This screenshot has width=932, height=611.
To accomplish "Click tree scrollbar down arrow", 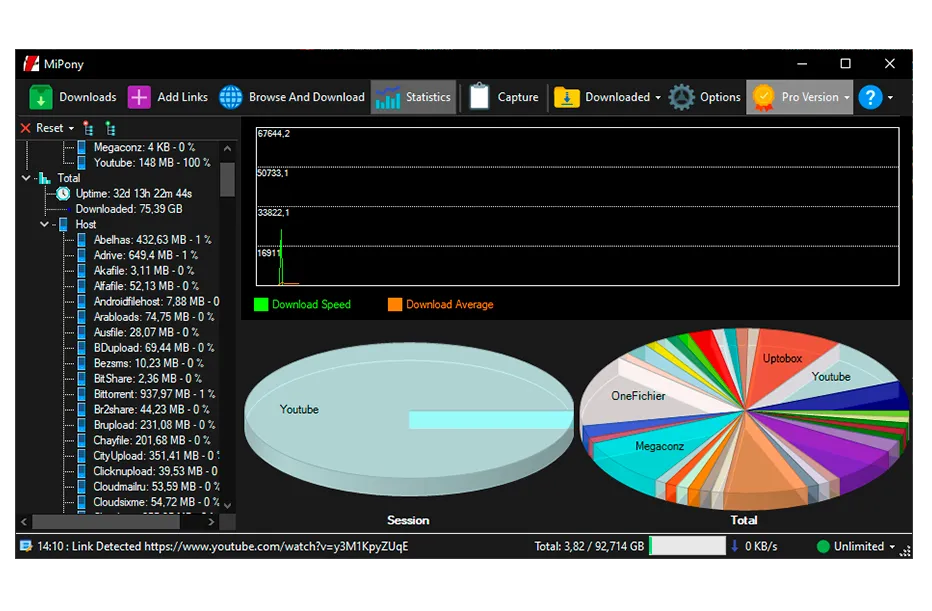I will tap(228, 505).
